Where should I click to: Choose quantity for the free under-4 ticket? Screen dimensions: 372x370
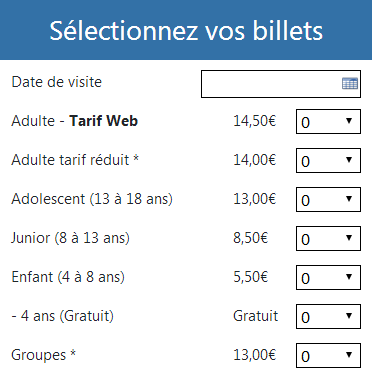pyautogui.click(x=328, y=316)
